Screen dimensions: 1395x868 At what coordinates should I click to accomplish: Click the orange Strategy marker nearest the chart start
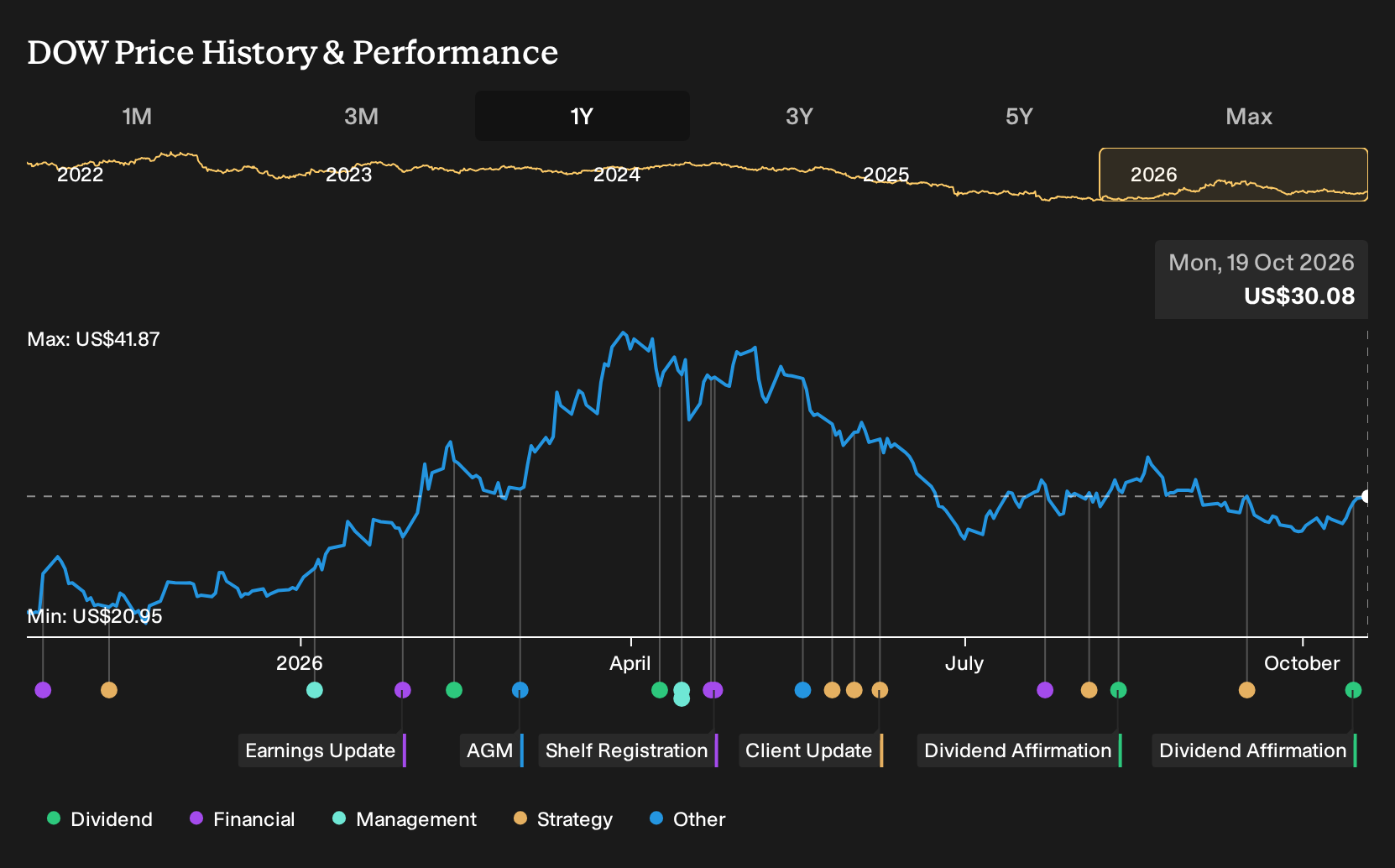pos(109,690)
